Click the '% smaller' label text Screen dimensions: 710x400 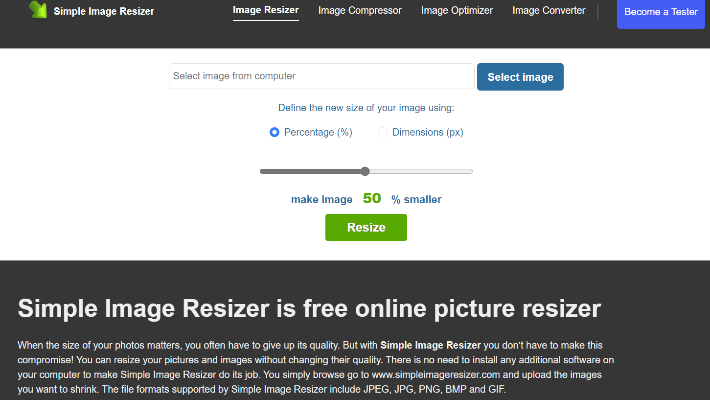(416, 199)
